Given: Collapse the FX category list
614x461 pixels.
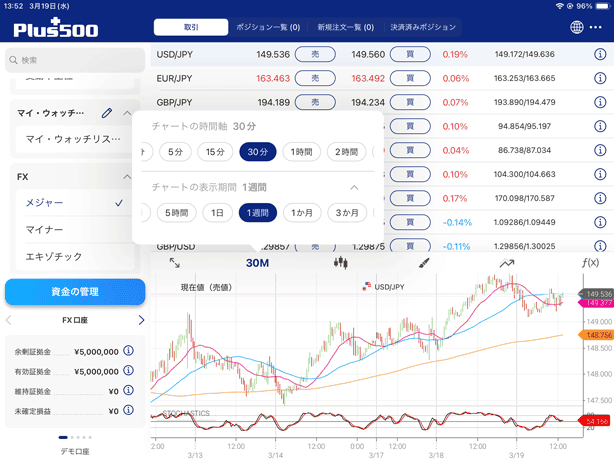Looking at the screenshot, I should click(x=126, y=176).
